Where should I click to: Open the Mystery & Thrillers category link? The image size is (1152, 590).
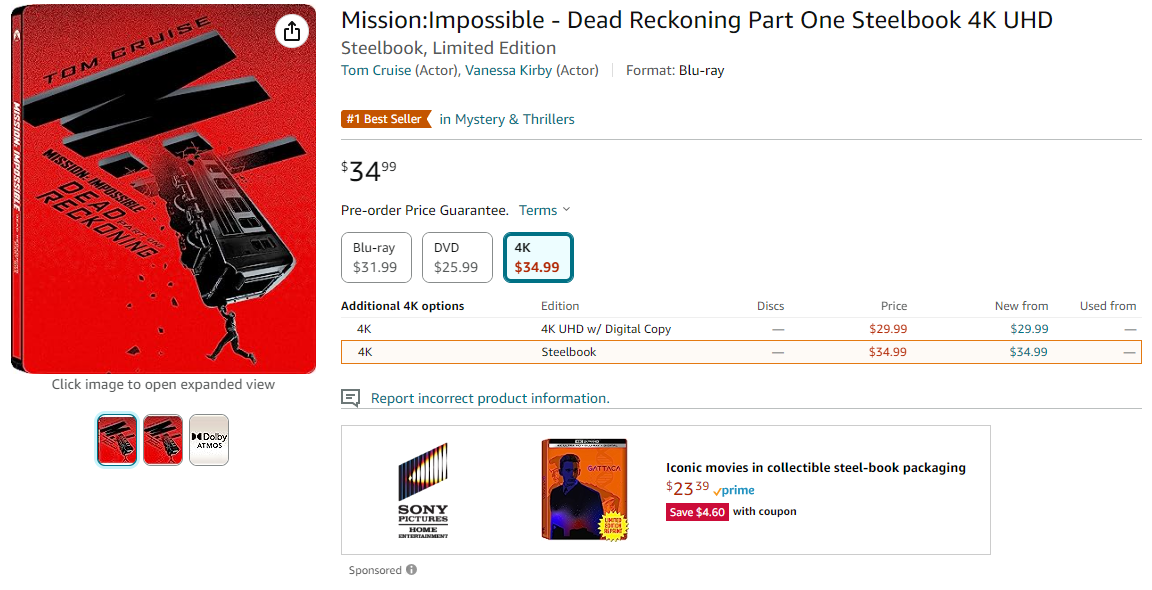point(514,119)
